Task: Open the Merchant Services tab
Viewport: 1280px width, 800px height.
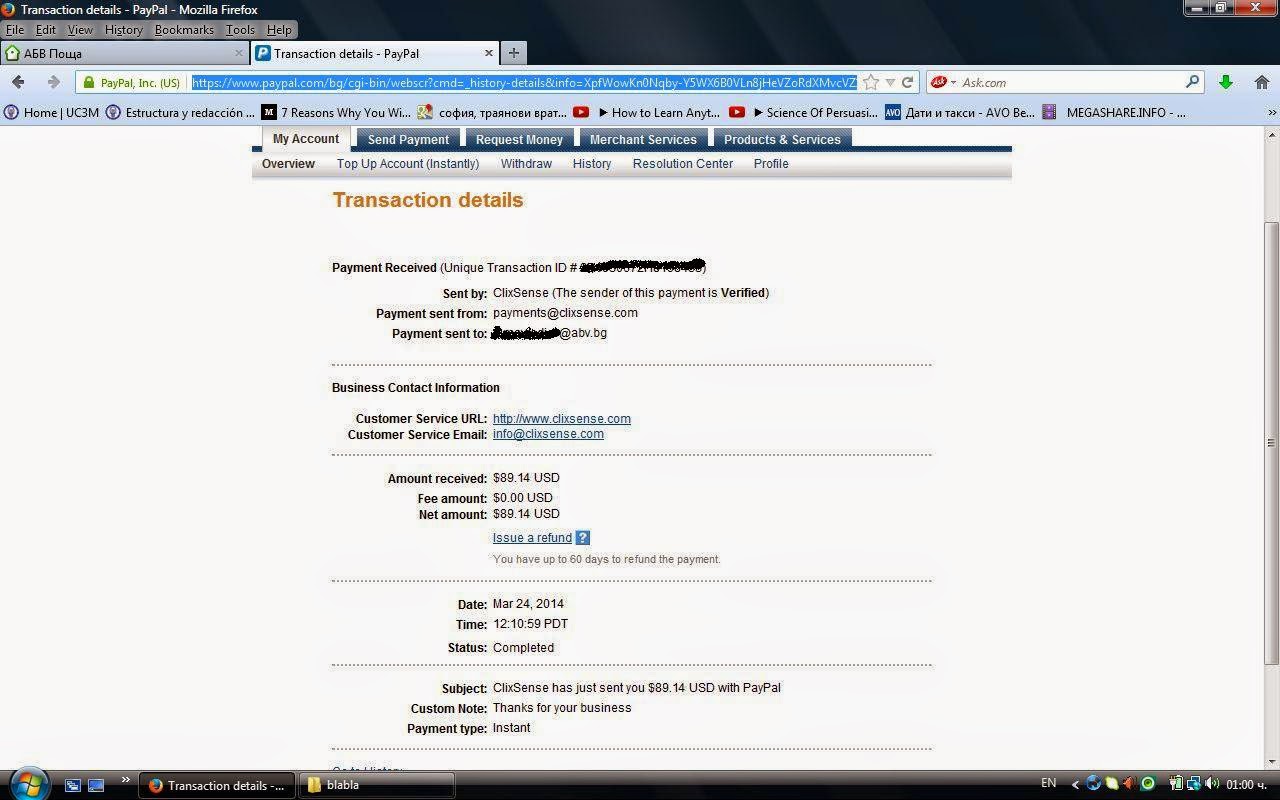Action: [x=643, y=139]
